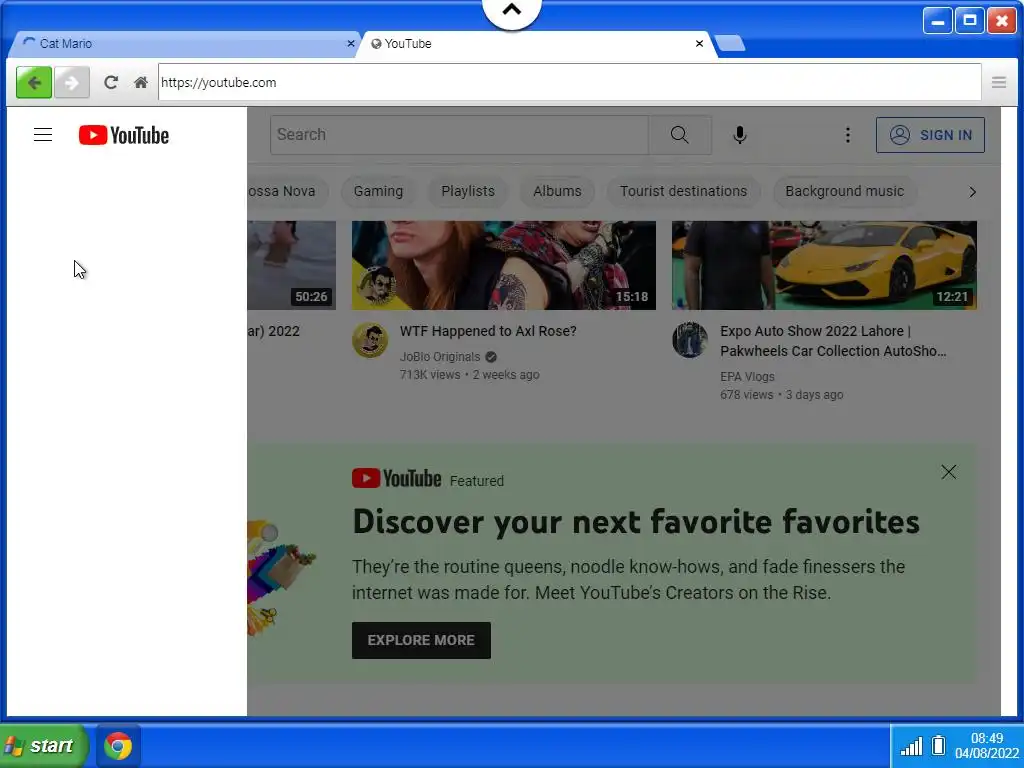Screen dimensions: 1024x768
Task: Open 'WTF Happened to Axl Rose?' title
Action: (488, 331)
